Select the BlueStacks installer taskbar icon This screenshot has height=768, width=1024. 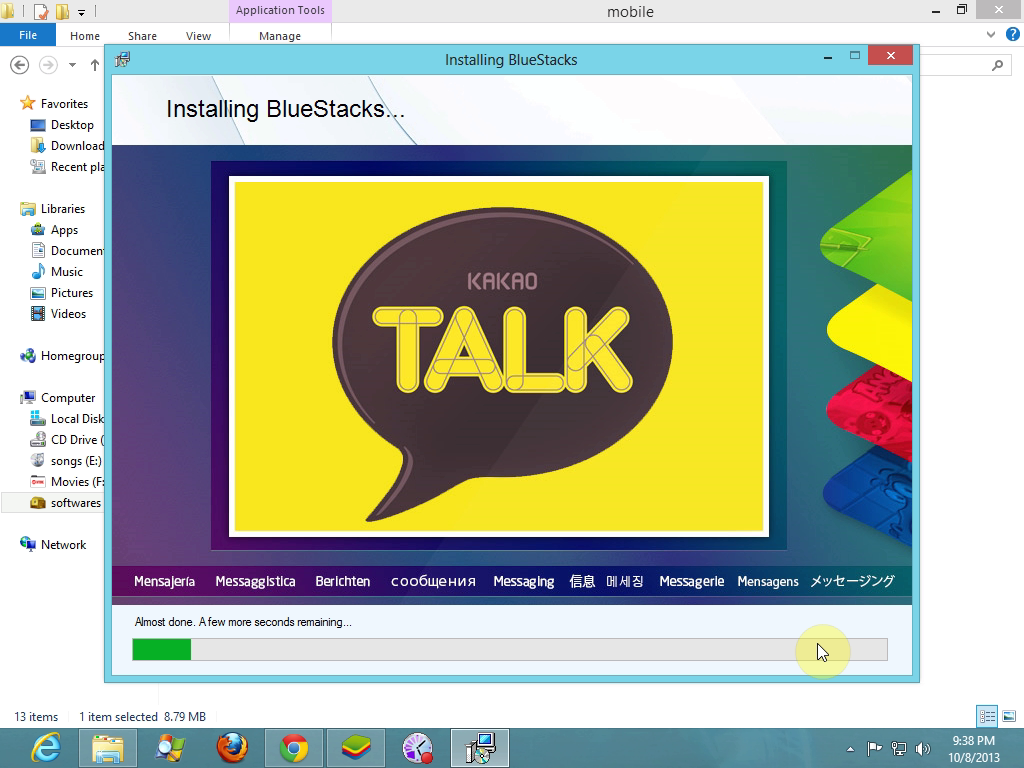point(480,748)
